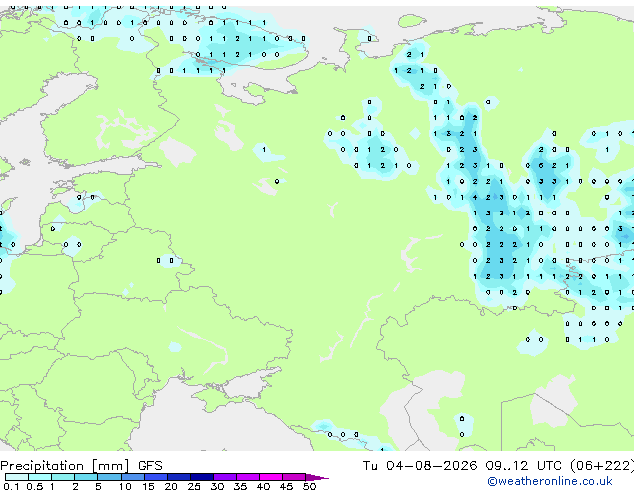634x490 pixels.
Task: Click the legend label '45'
Action: (x=286, y=486)
